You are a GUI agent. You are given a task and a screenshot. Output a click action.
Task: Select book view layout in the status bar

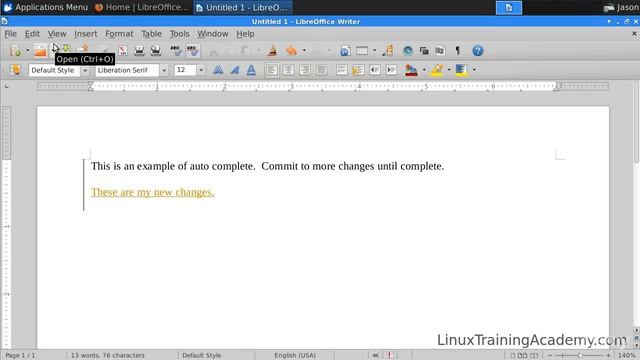tap(534, 356)
